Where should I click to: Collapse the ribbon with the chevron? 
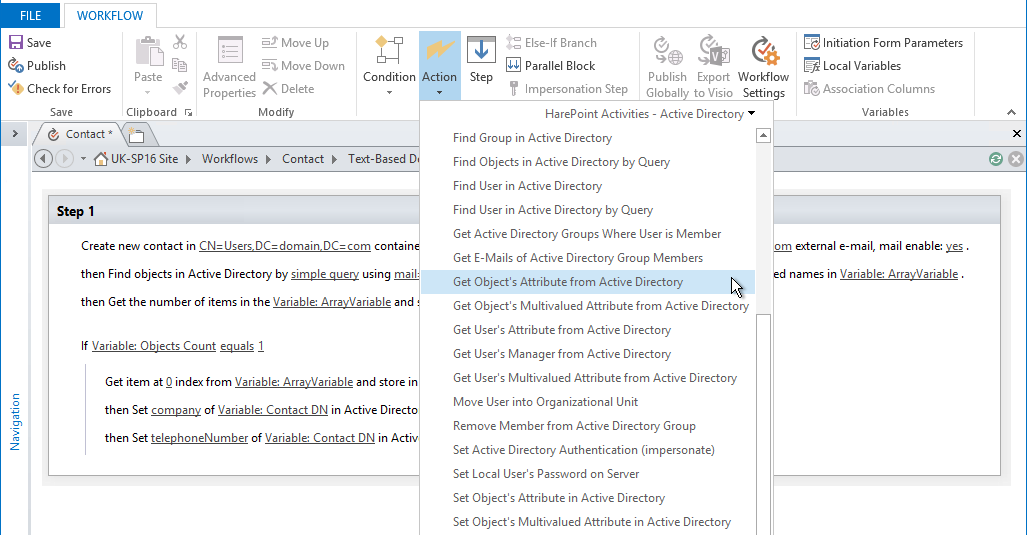1011,113
